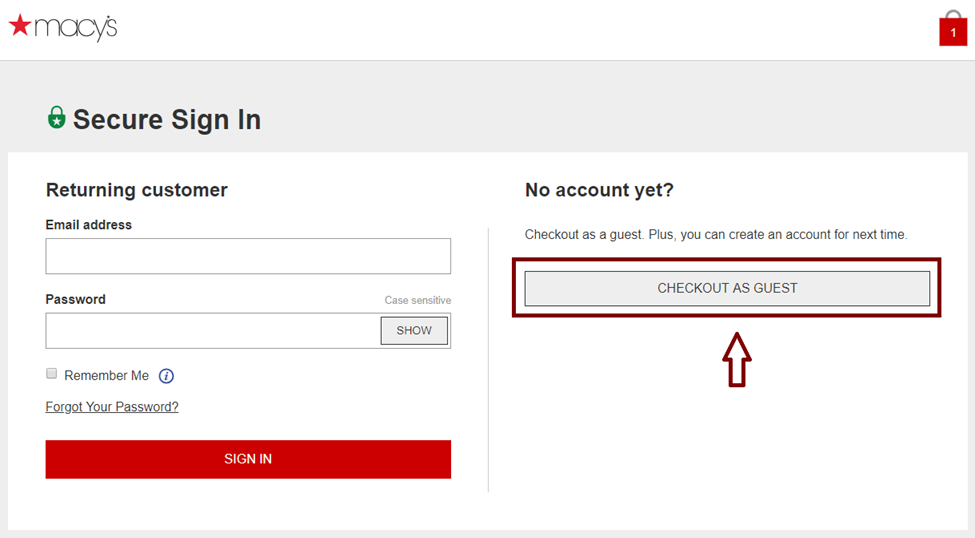This screenshot has height=538, width=975.
Task: Click the Secure Sign In heading
Action: [x=167, y=119]
